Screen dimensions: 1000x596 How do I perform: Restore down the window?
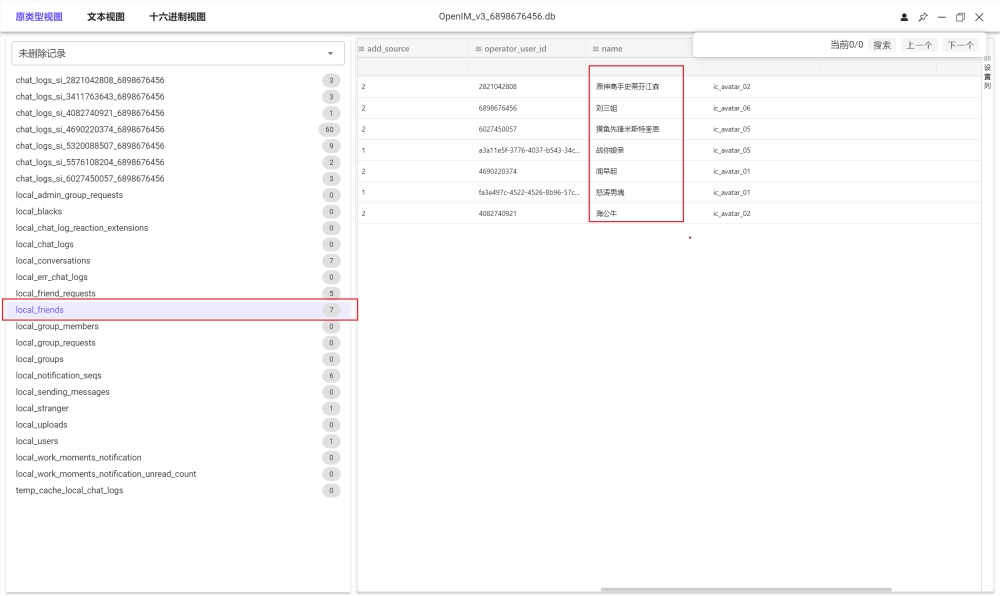pyautogui.click(x=960, y=17)
